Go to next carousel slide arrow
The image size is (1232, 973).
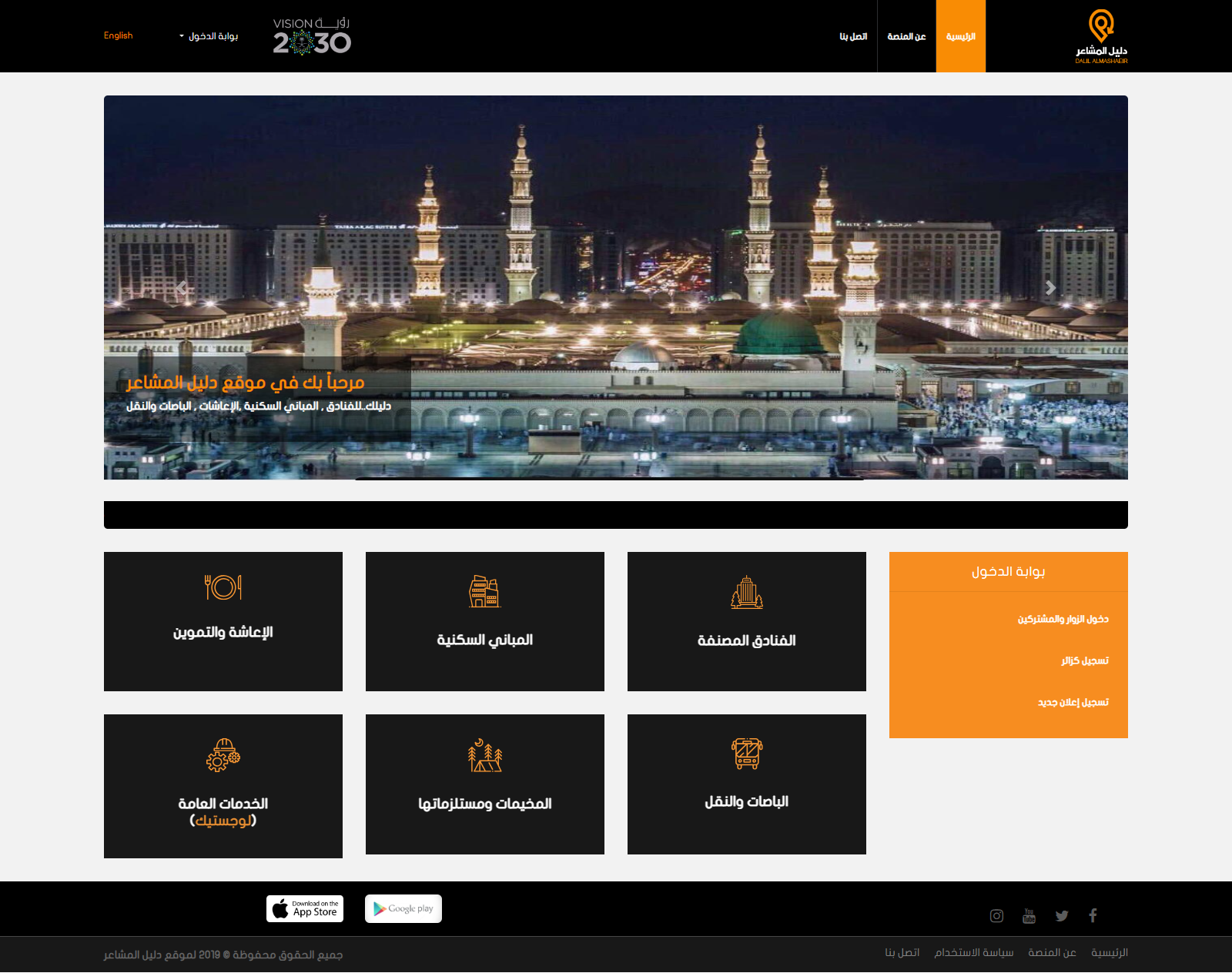click(1050, 288)
